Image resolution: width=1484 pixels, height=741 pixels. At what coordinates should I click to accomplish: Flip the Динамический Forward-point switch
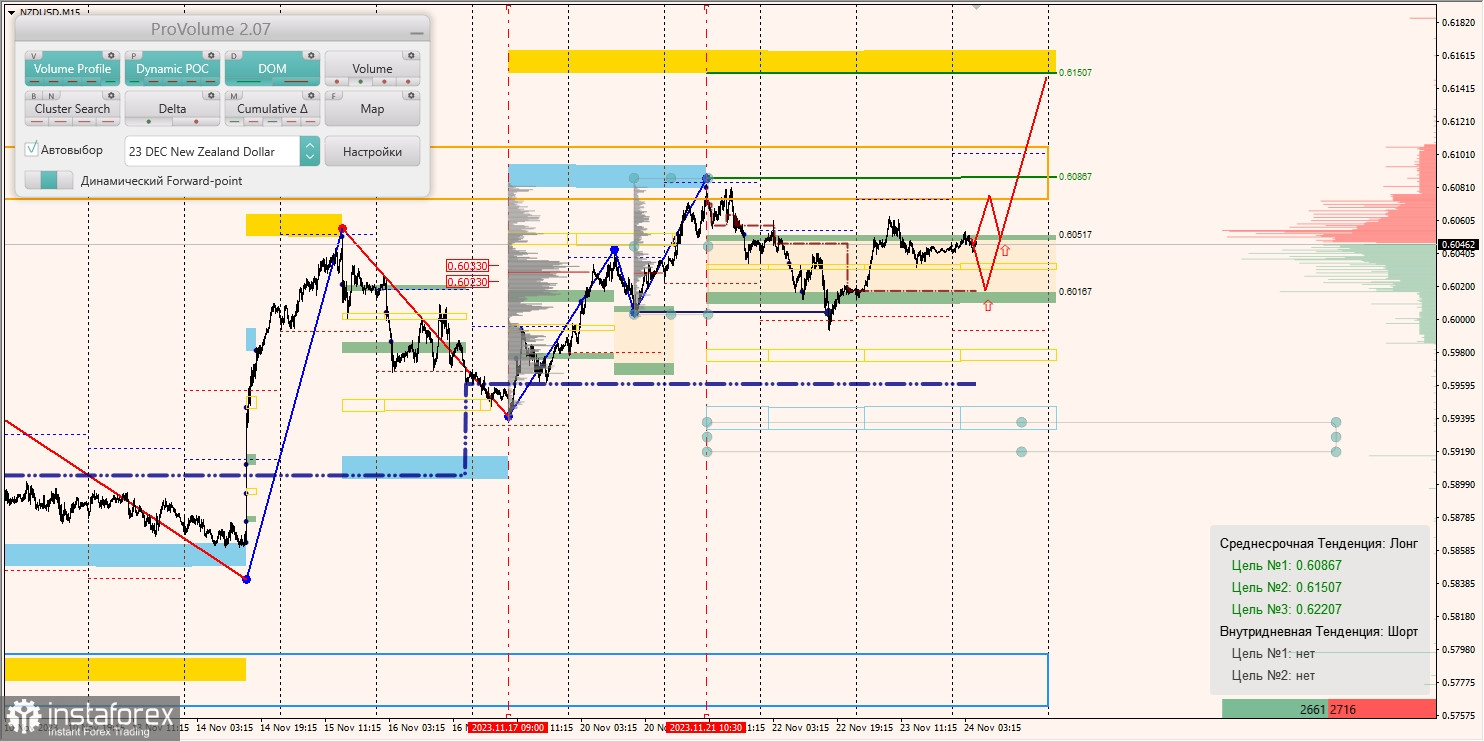(x=49, y=181)
